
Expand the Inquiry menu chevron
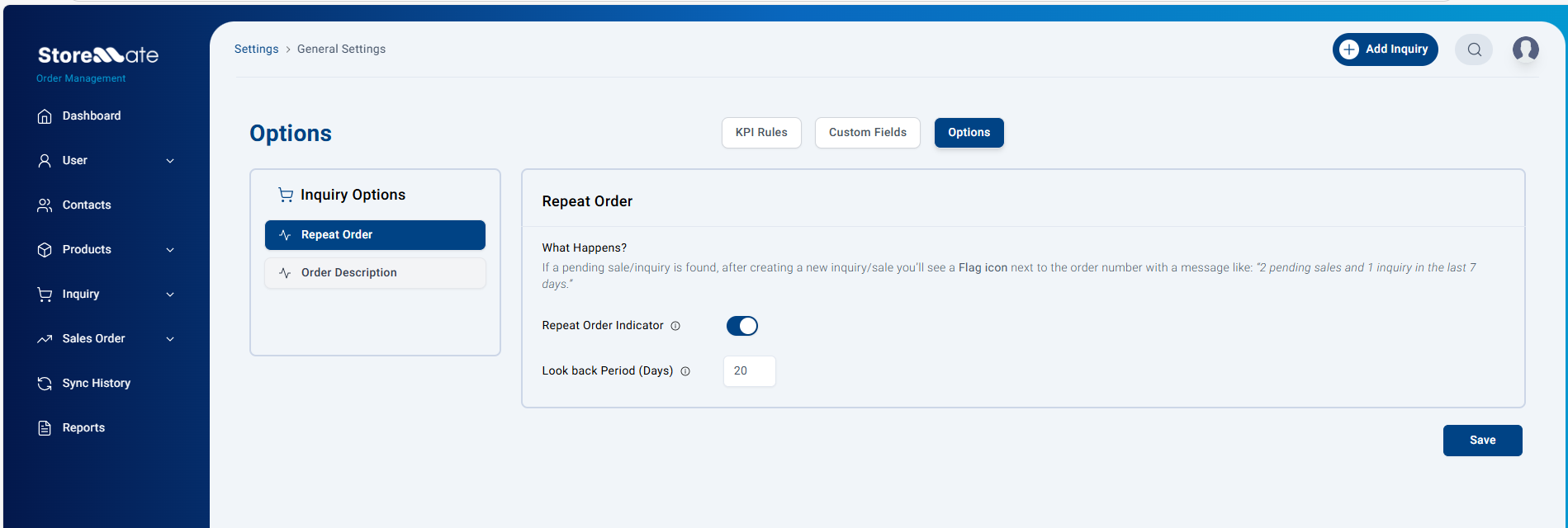coord(170,295)
